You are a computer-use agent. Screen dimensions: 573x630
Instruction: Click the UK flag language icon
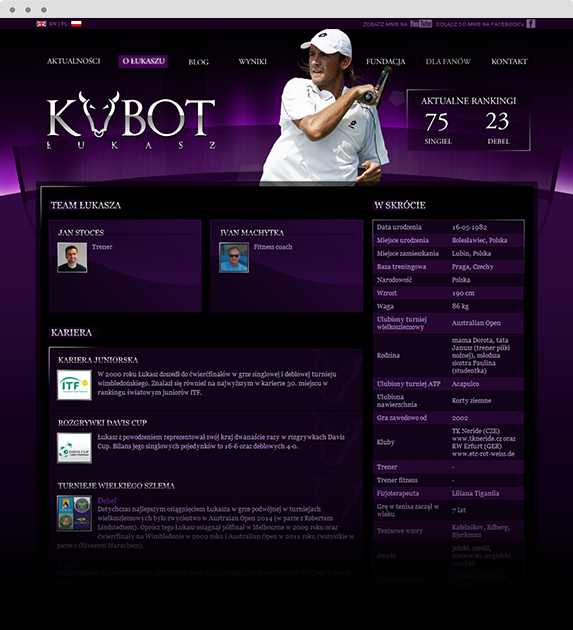tap(41, 24)
